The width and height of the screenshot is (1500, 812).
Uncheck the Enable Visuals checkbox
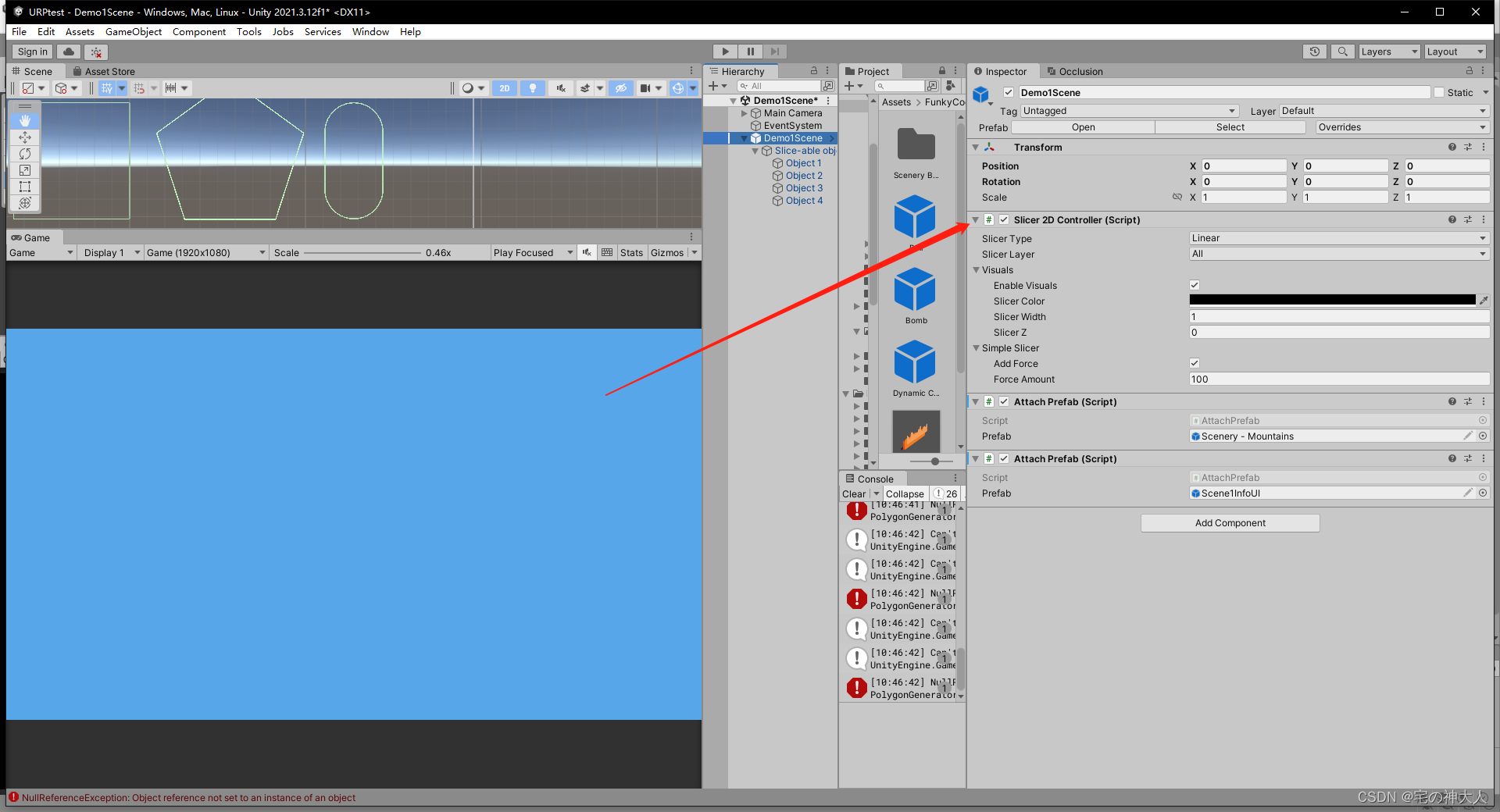point(1194,285)
